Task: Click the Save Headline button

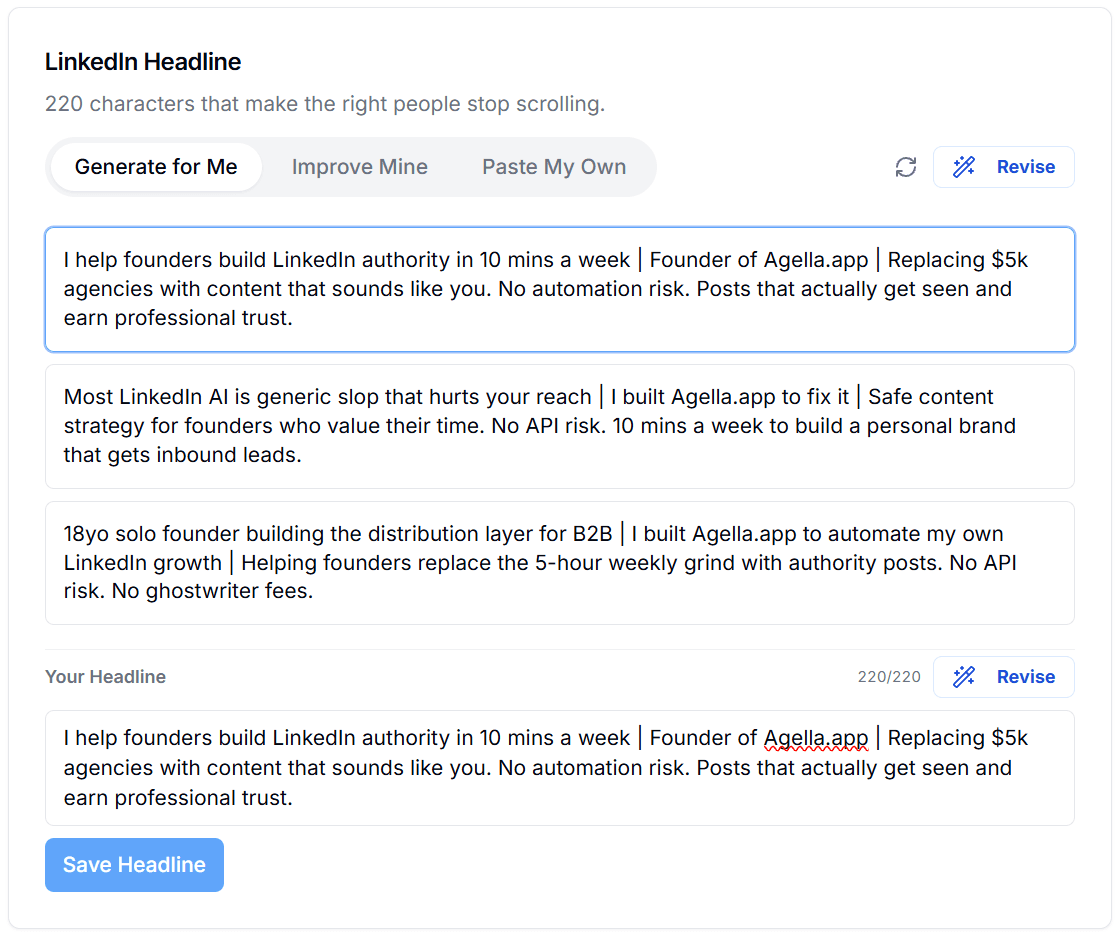Action: [x=134, y=864]
